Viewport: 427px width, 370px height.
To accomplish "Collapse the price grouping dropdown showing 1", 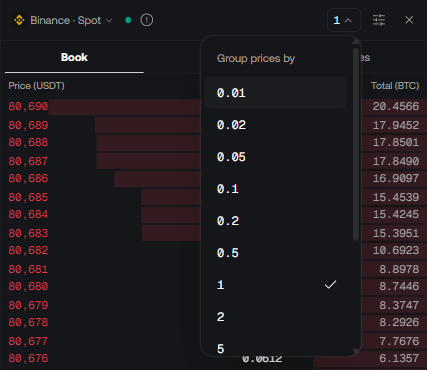I will 344,20.
